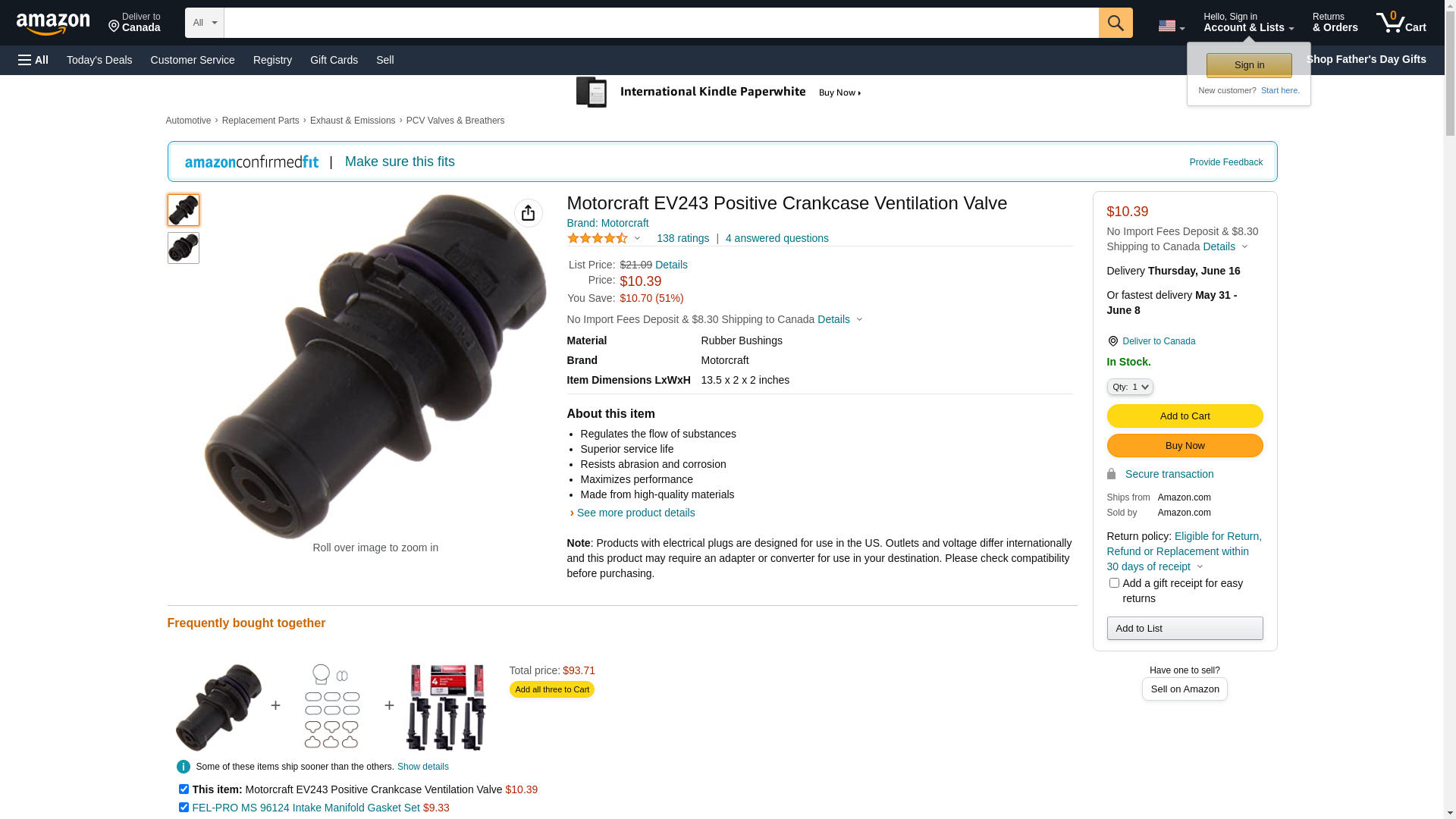The height and width of the screenshot is (819, 1456).
Task: Toggle the gift receipt checkbox
Action: pyautogui.click(x=1114, y=583)
